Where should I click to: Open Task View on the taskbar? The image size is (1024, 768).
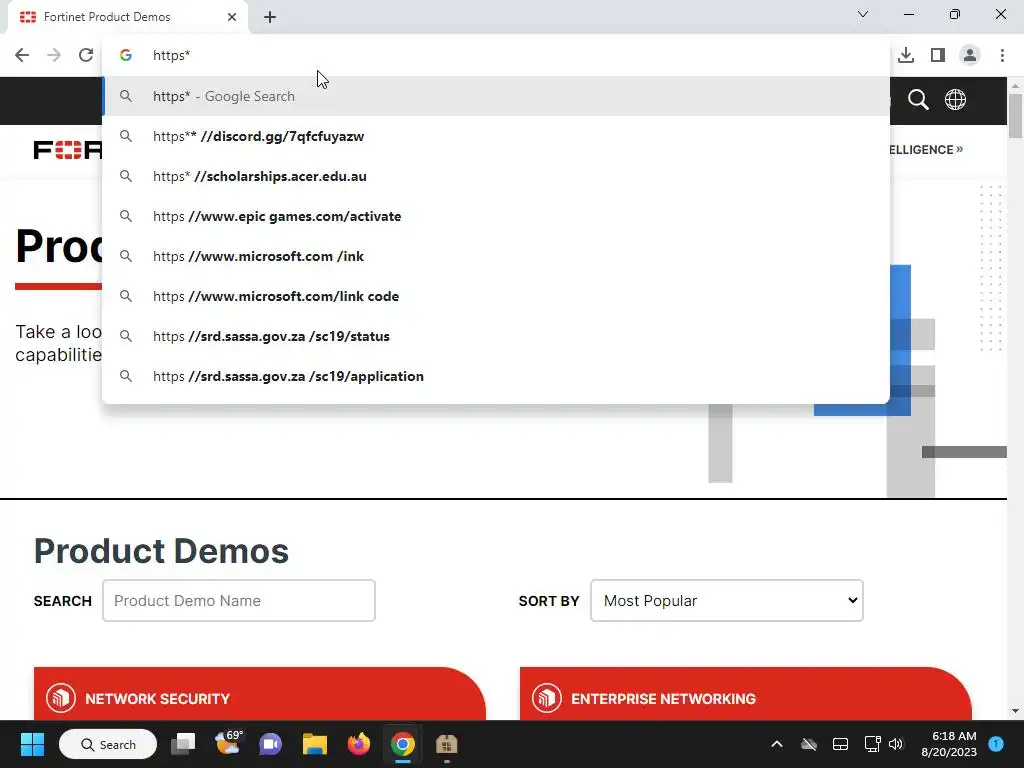183,744
